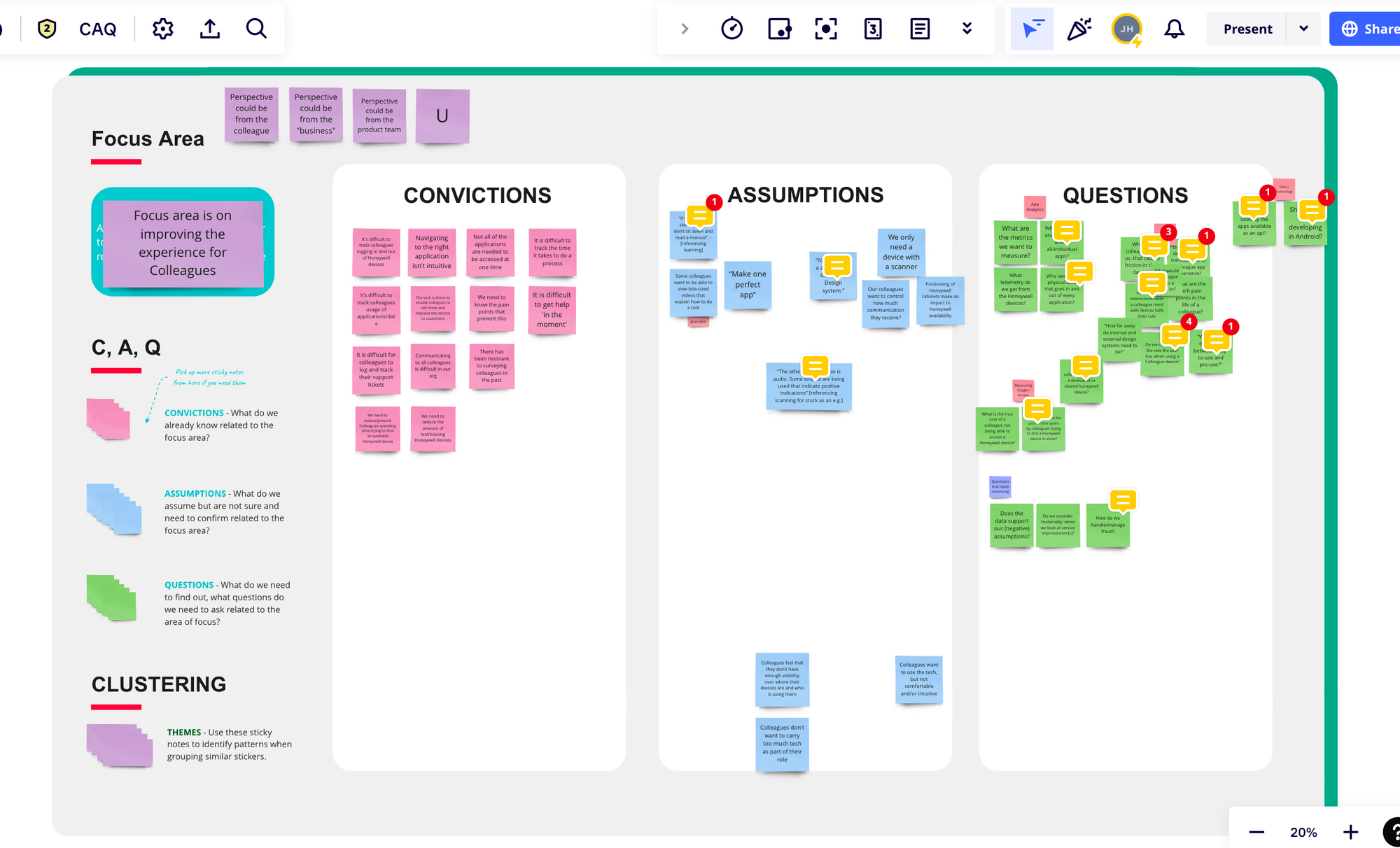Screen dimensions: 1400x848
Task: Expand collapsed toolbar chevron arrow
Action: 685,29
